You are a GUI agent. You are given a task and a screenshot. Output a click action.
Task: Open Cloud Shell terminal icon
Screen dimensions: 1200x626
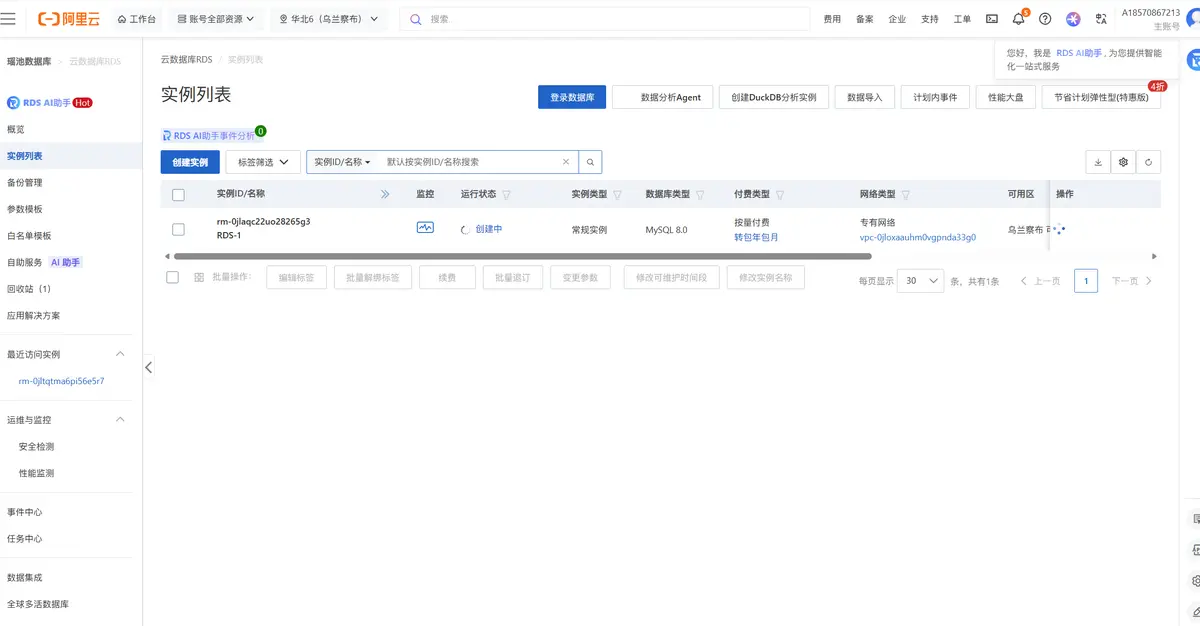[x=992, y=19]
